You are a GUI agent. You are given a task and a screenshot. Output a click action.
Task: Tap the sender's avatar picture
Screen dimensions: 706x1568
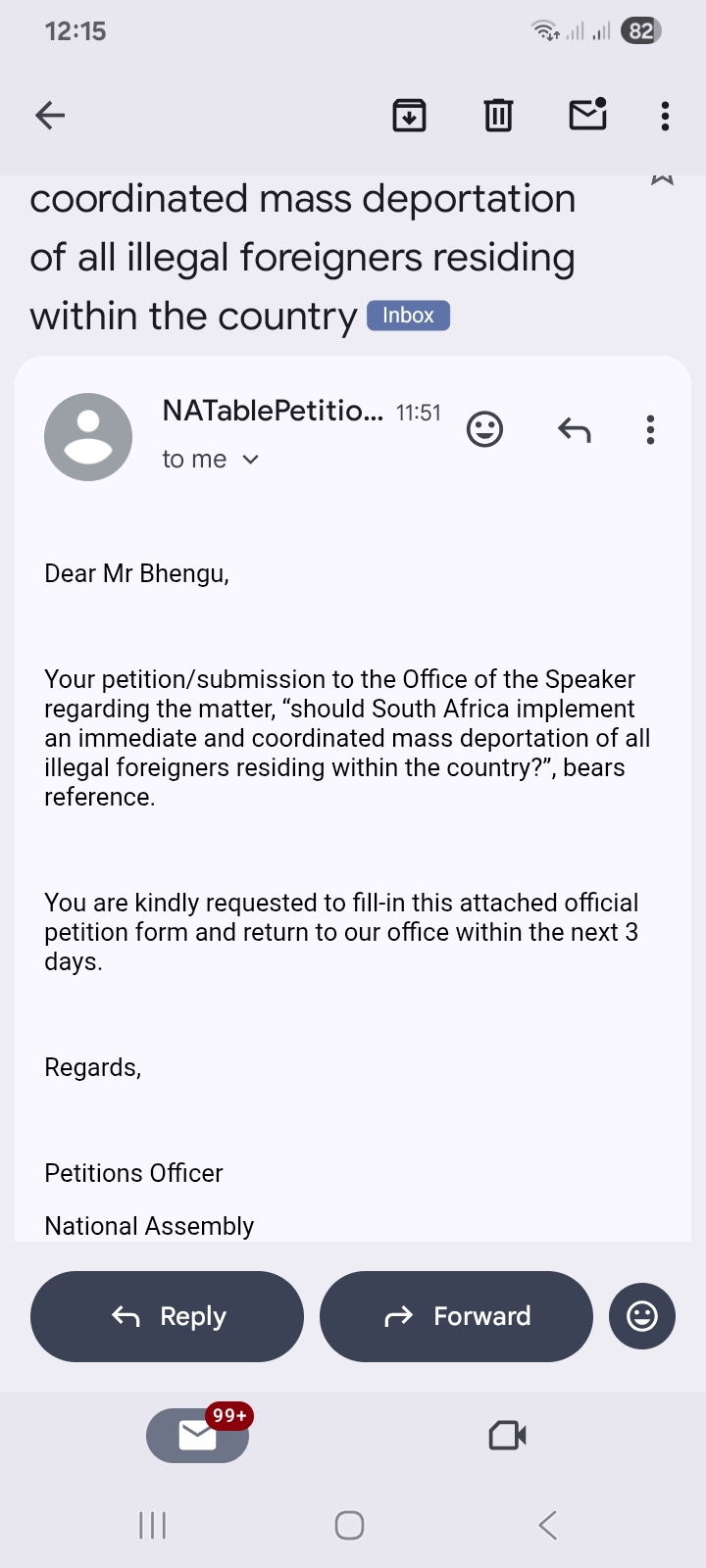(88, 437)
